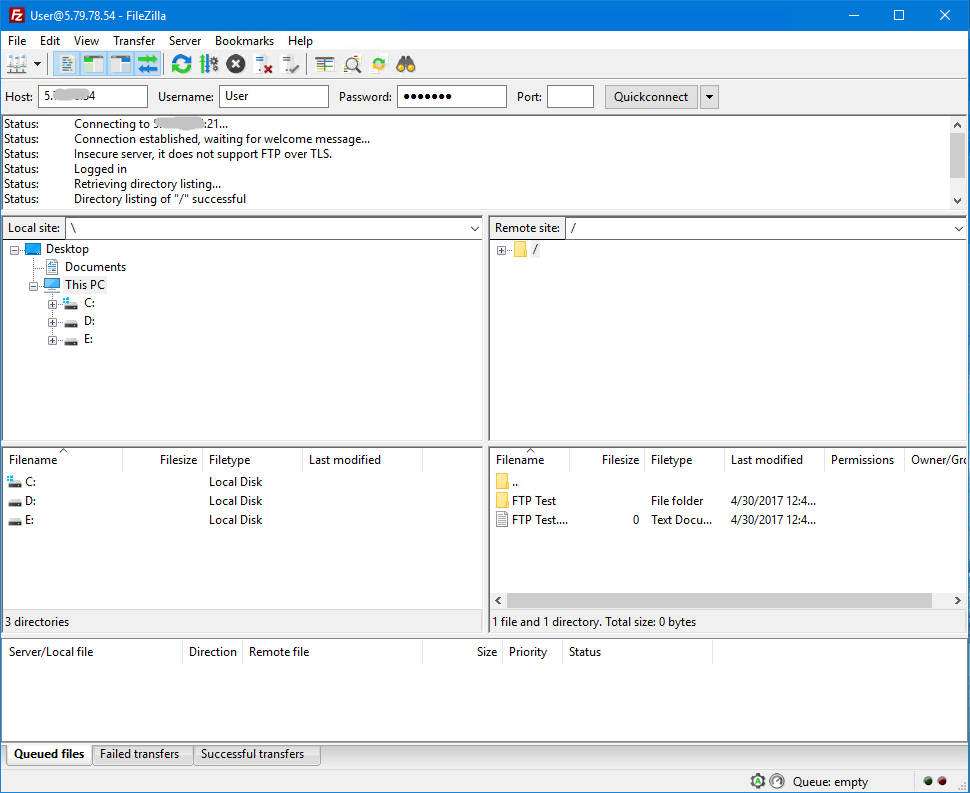Switch to the Failed transfers tab

(142, 755)
